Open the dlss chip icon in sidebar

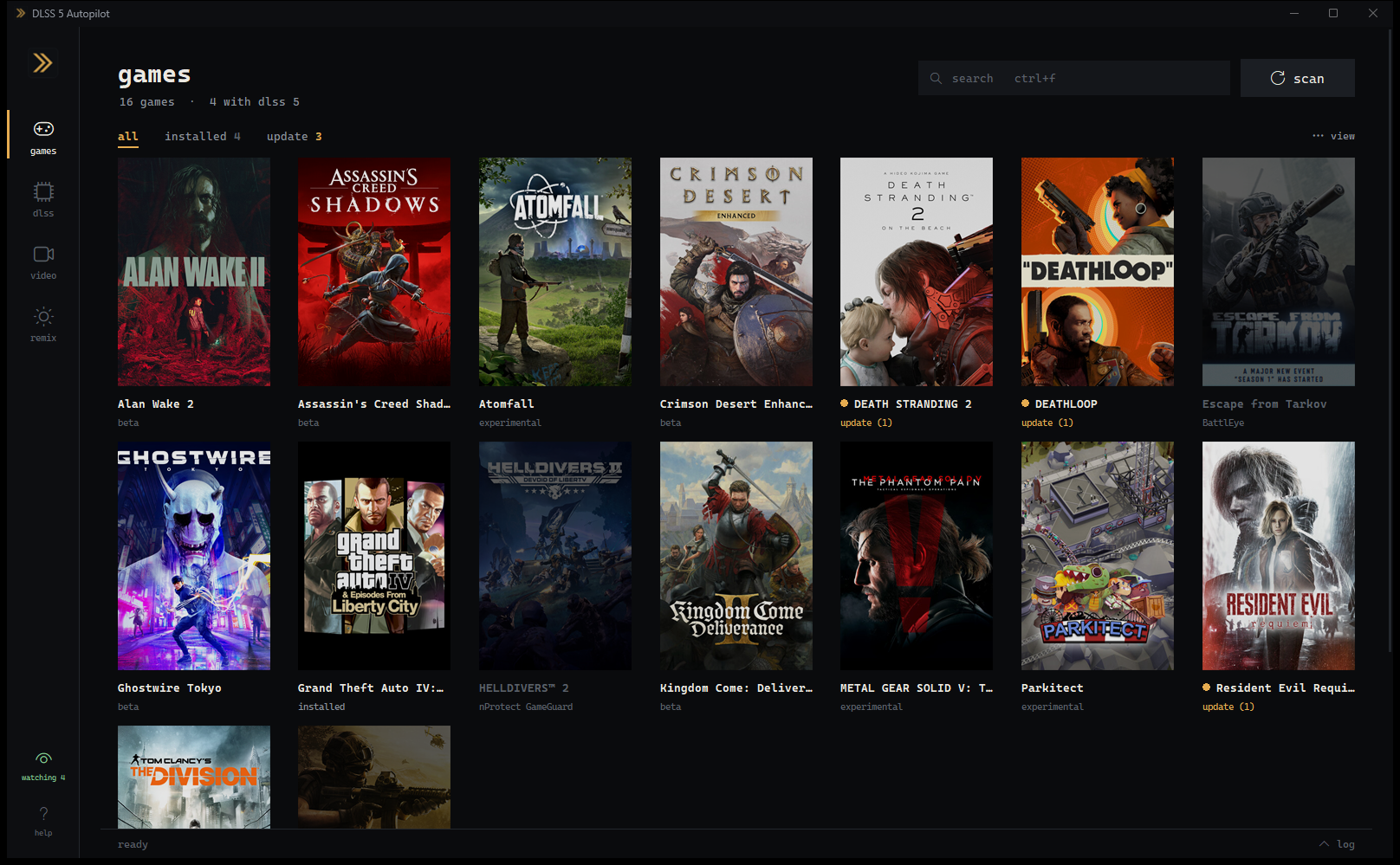43,191
